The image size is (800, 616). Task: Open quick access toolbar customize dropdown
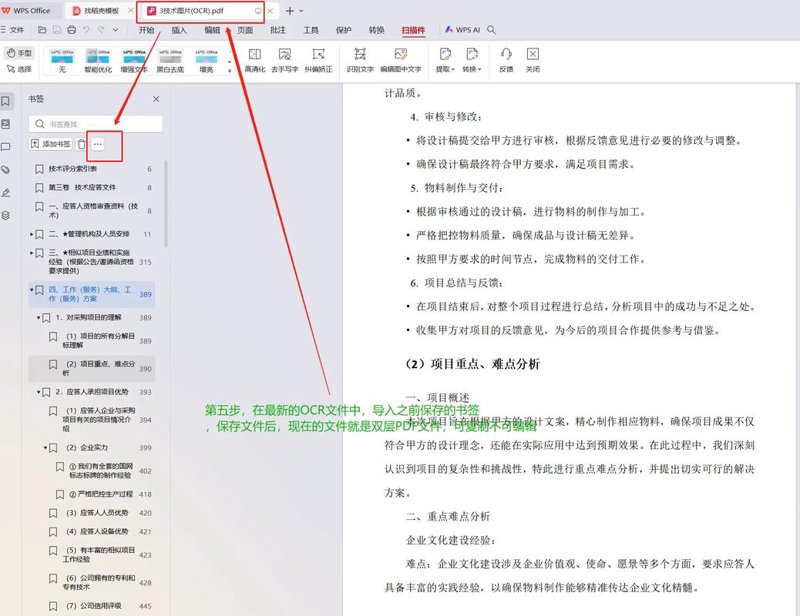[116, 30]
